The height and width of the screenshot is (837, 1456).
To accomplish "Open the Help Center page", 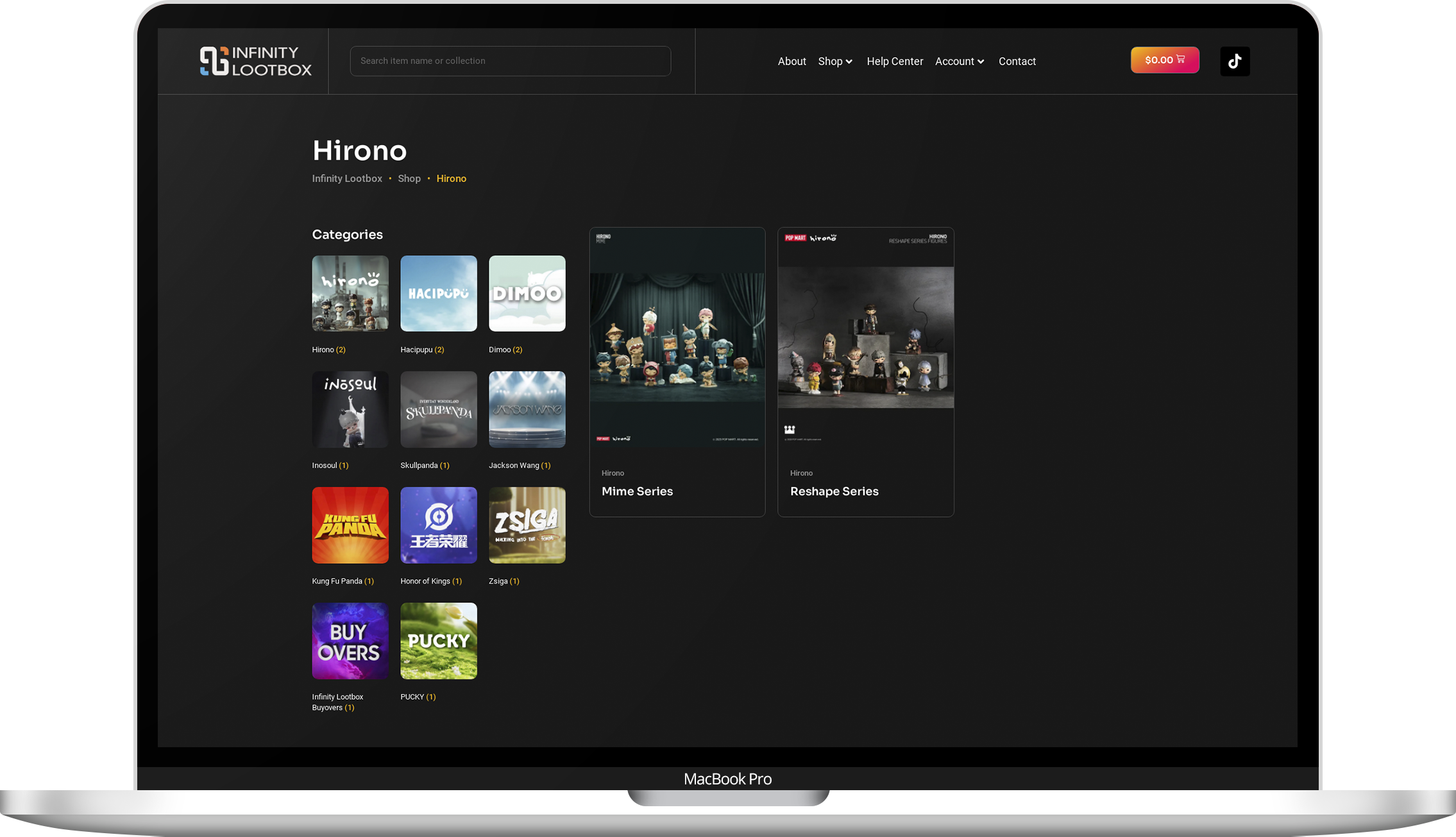I will pyautogui.click(x=895, y=62).
